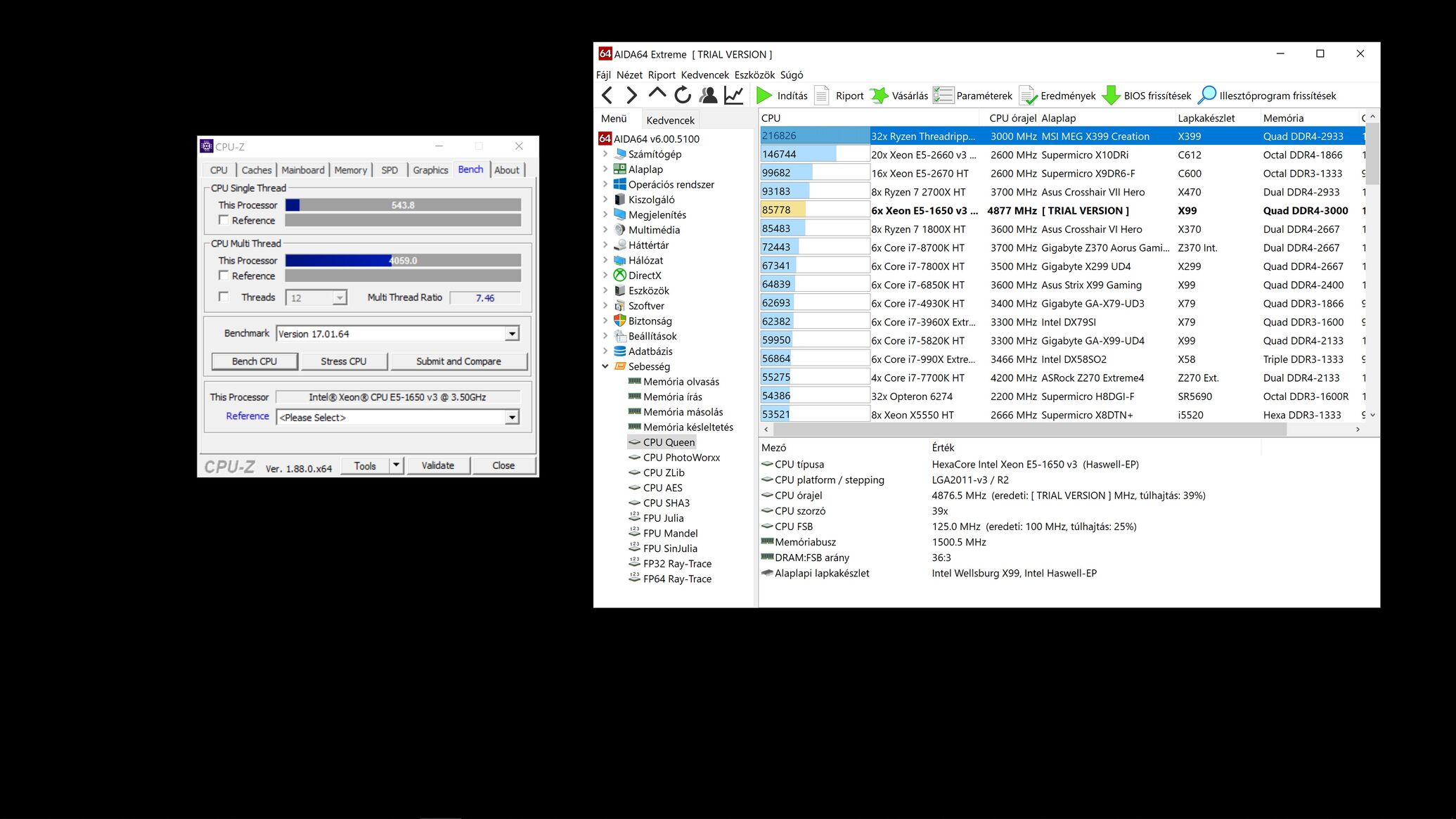
Task: Click the AIDA64 refresh icon
Action: (x=683, y=96)
